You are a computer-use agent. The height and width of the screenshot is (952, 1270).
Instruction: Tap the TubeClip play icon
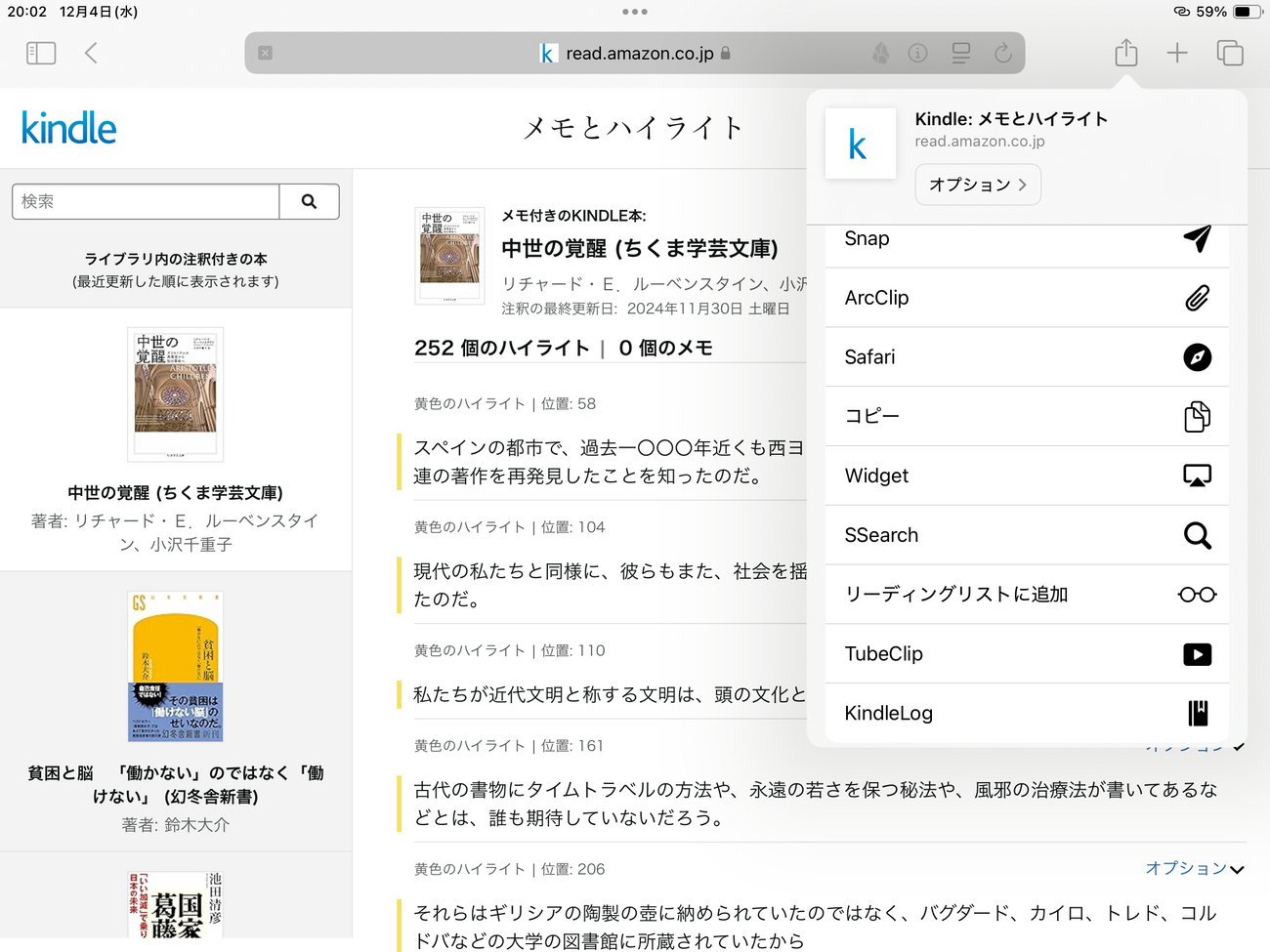(x=1197, y=654)
